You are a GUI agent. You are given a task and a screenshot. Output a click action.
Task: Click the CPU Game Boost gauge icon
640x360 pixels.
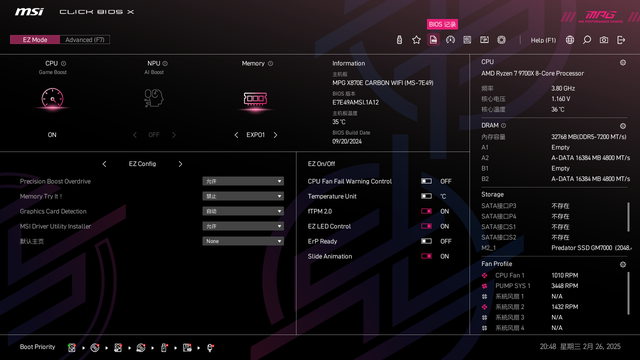52,98
